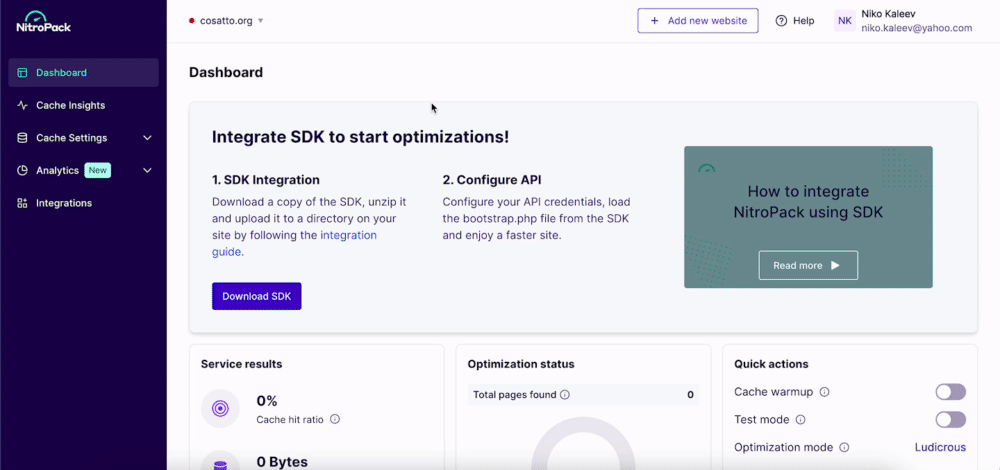Viewport: 1000px width, 470px height.
Task: Open the cosatto.org website dropdown
Action: pyautogui.click(x=226, y=21)
